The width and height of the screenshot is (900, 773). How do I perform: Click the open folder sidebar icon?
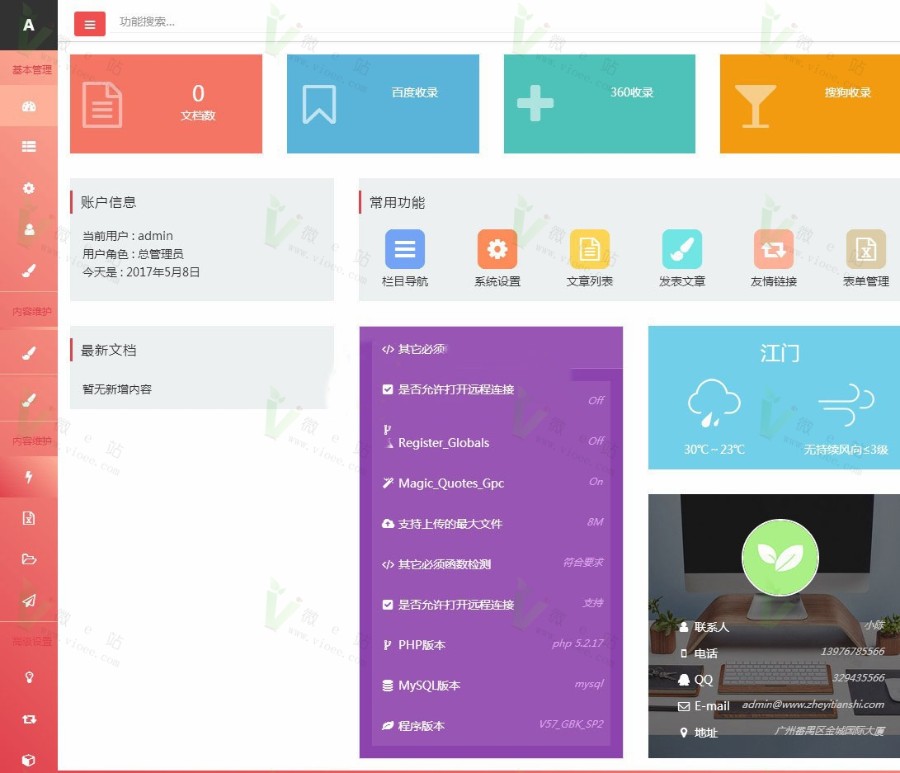tap(29, 559)
